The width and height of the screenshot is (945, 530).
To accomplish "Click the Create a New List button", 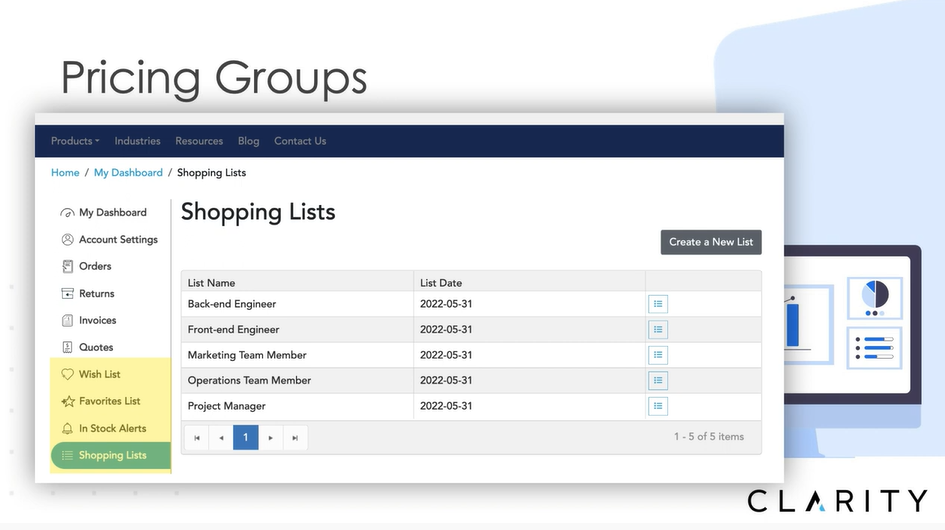I will 711,242.
